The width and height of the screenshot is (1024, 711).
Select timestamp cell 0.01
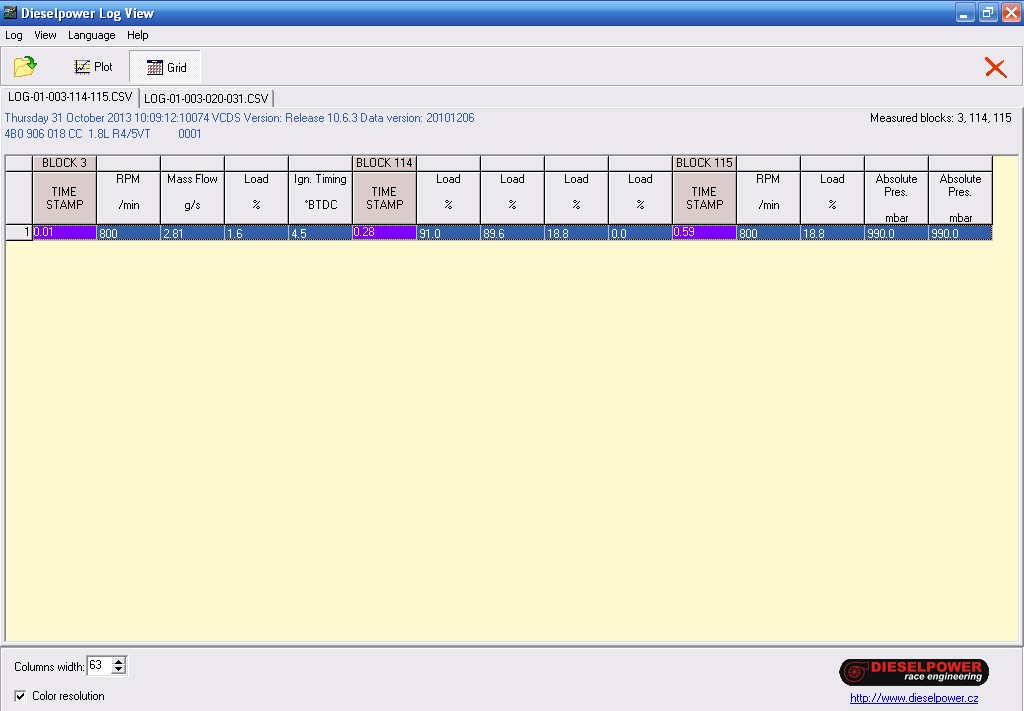click(x=64, y=232)
